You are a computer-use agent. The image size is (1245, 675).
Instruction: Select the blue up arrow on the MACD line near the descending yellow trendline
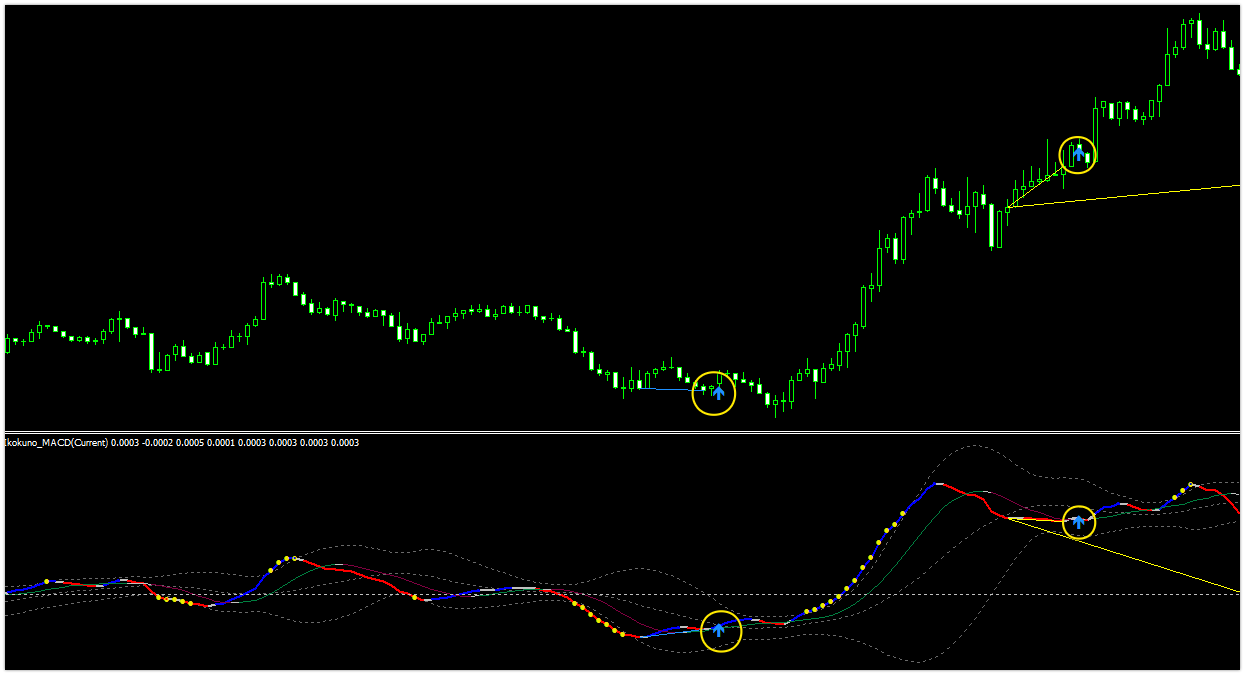(1078, 521)
